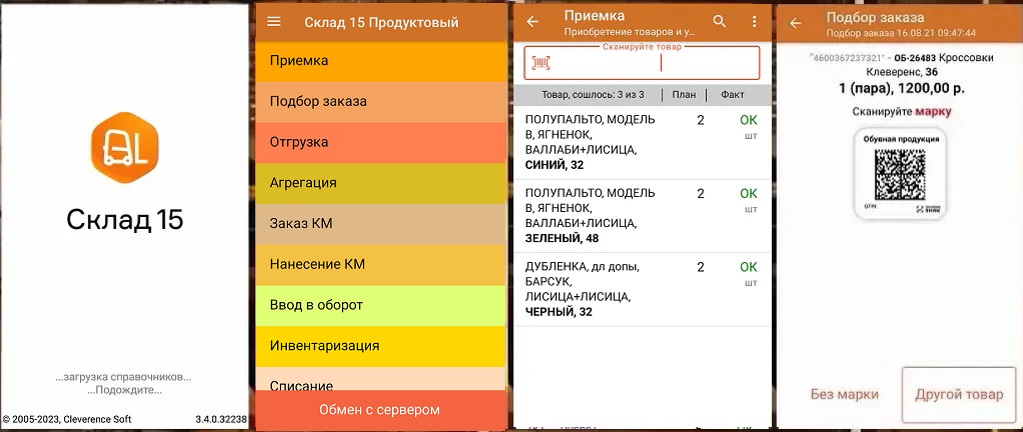The width and height of the screenshot is (1023, 432).
Task: Select the ДУБЛЕНКА ЧЕРНЫЙ, 32 row
Action: point(642,290)
